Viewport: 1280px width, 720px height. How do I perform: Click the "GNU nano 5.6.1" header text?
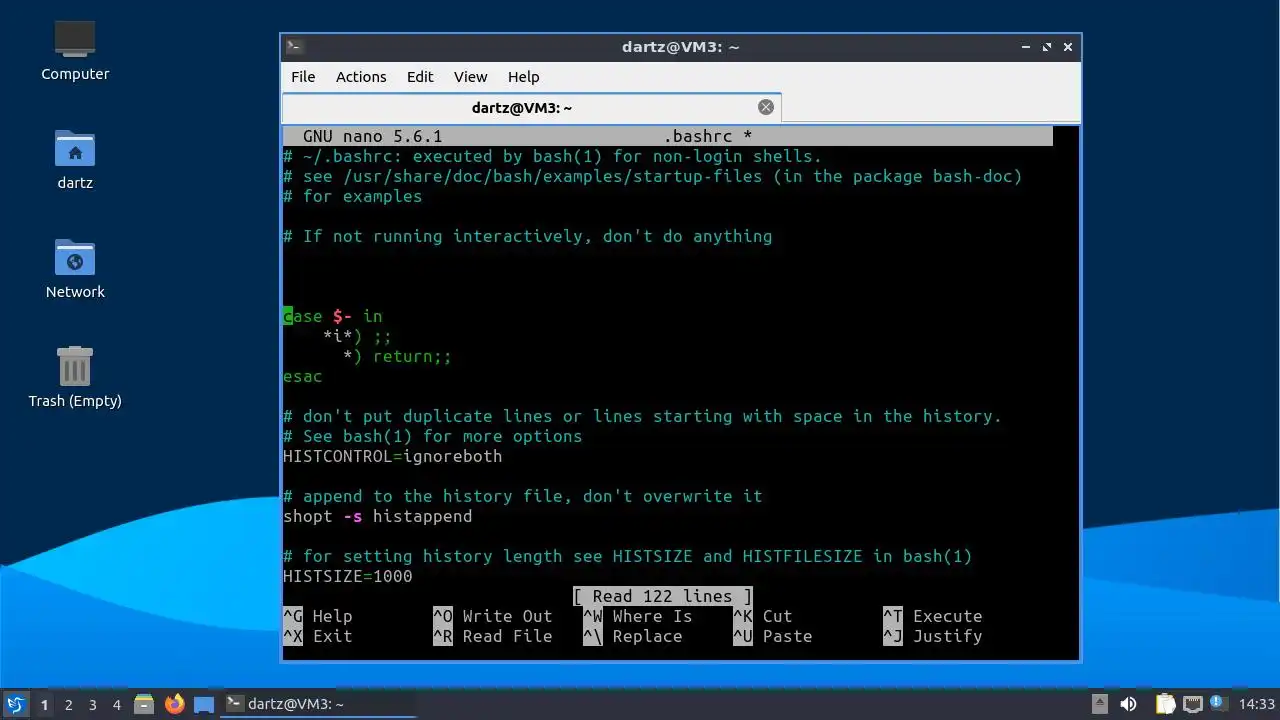tap(373, 136)
